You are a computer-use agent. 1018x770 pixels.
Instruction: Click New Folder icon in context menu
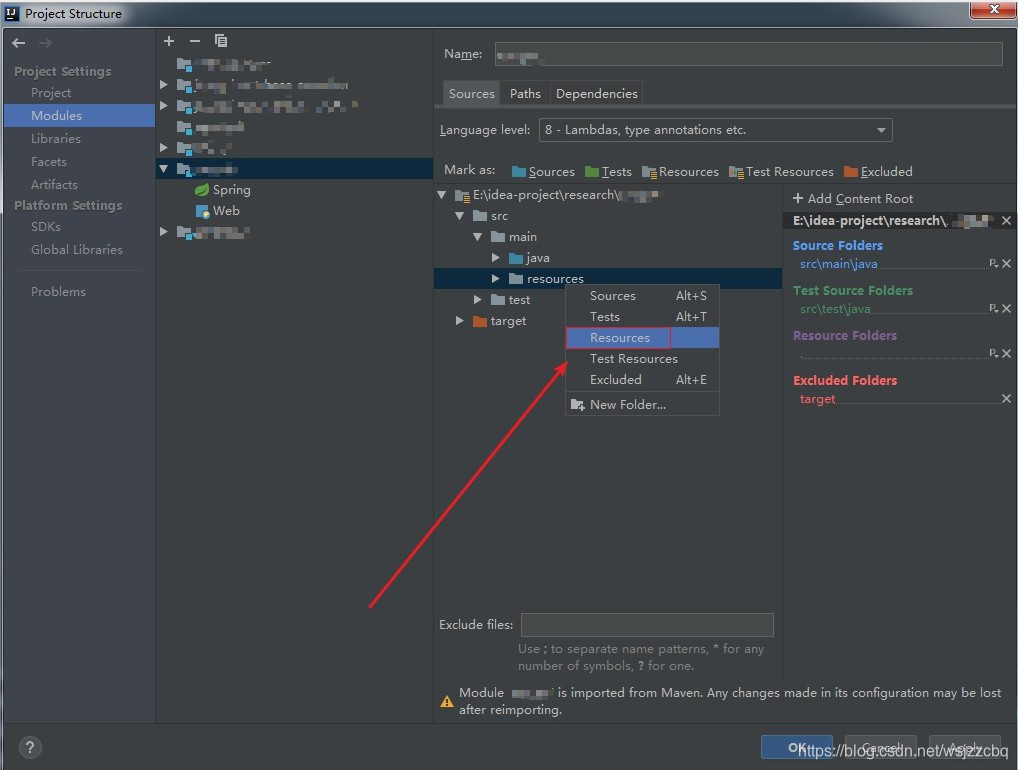click(577, 404)
